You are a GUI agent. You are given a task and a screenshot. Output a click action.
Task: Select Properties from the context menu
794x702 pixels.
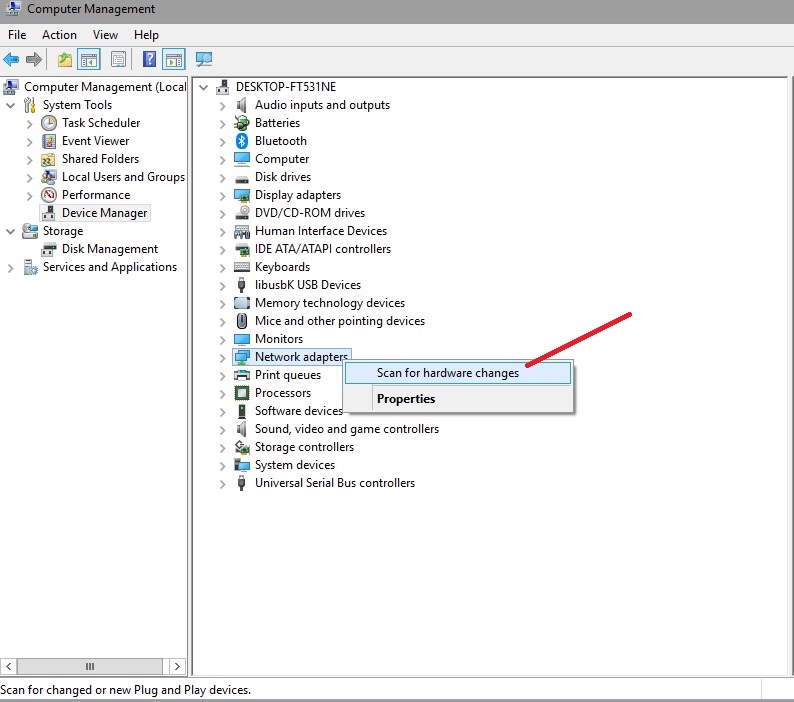[405, 399]
